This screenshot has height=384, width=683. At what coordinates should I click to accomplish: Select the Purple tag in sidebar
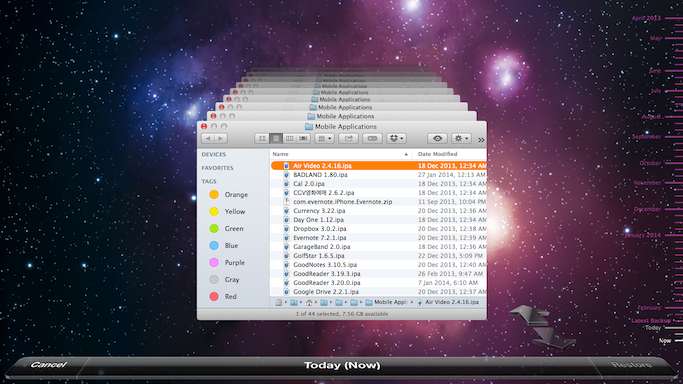pyautogui.click(x=227, y=263)
